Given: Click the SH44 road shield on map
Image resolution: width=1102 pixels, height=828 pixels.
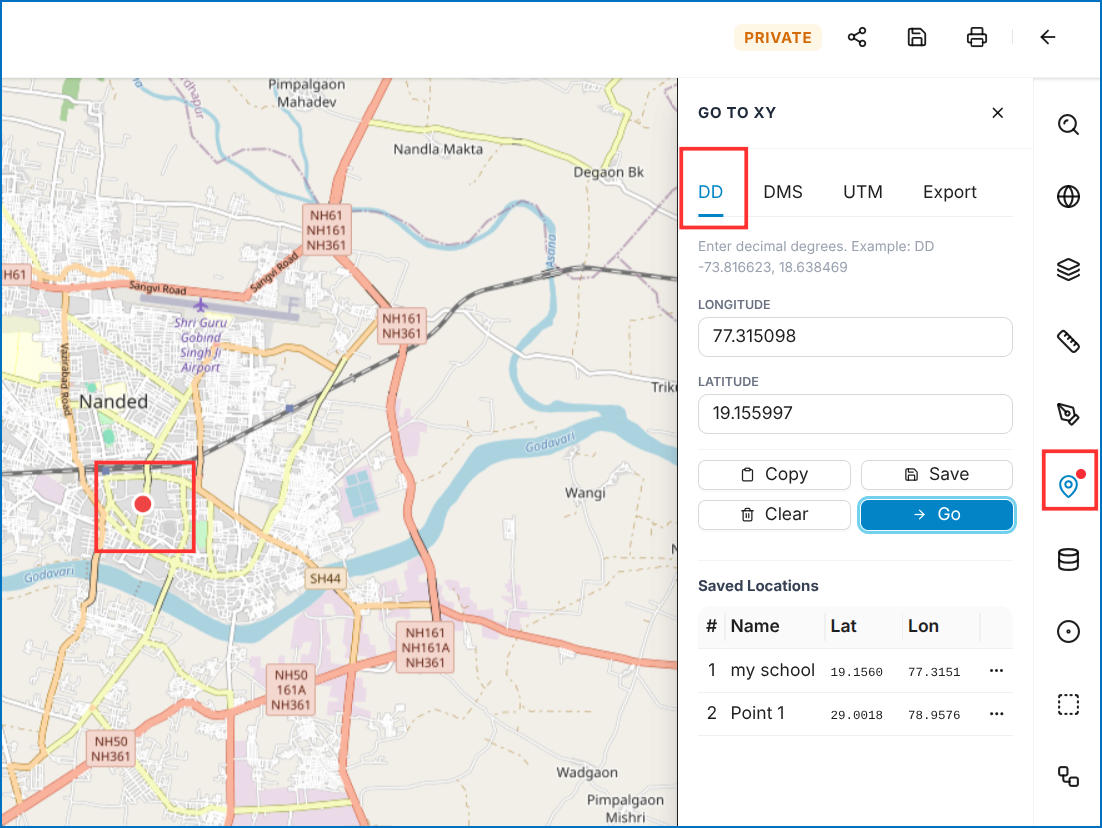Looking at the screenshot, I should click(325, 578).
